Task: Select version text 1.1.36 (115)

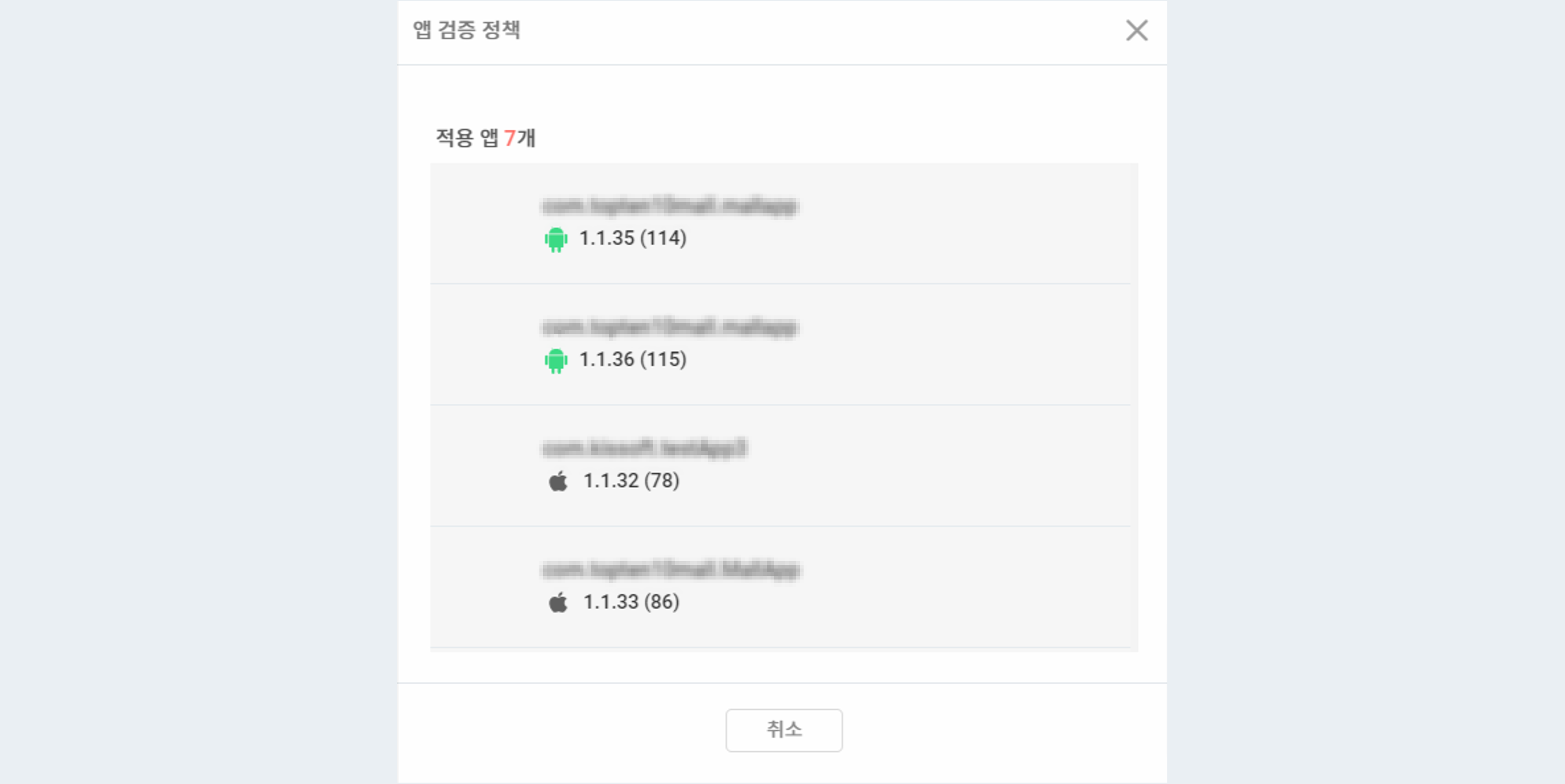Action: coord(633,359)
